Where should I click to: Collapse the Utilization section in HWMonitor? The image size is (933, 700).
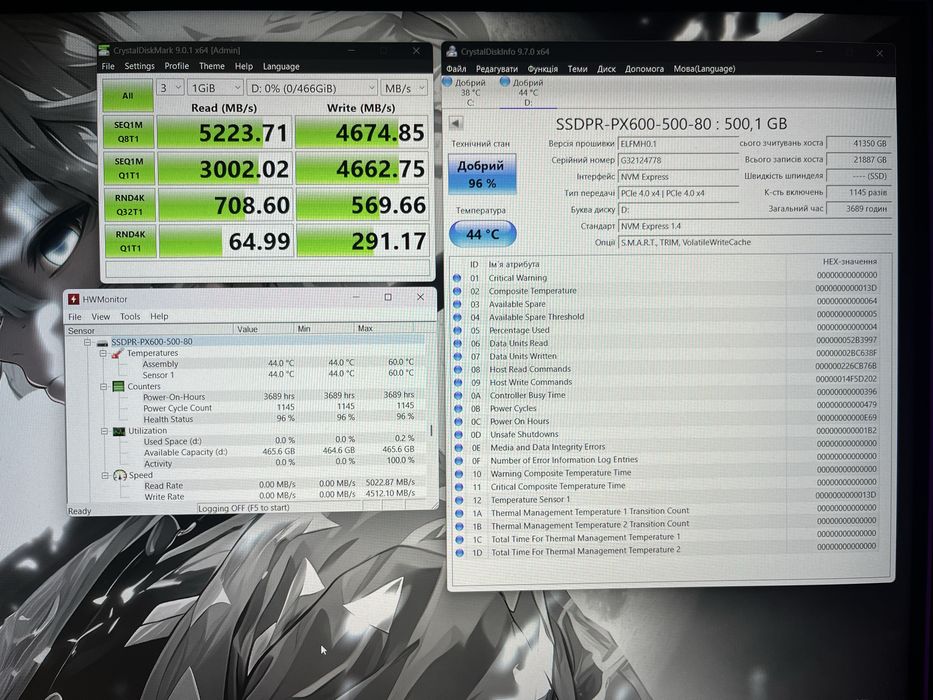click(x=105, y=431)
